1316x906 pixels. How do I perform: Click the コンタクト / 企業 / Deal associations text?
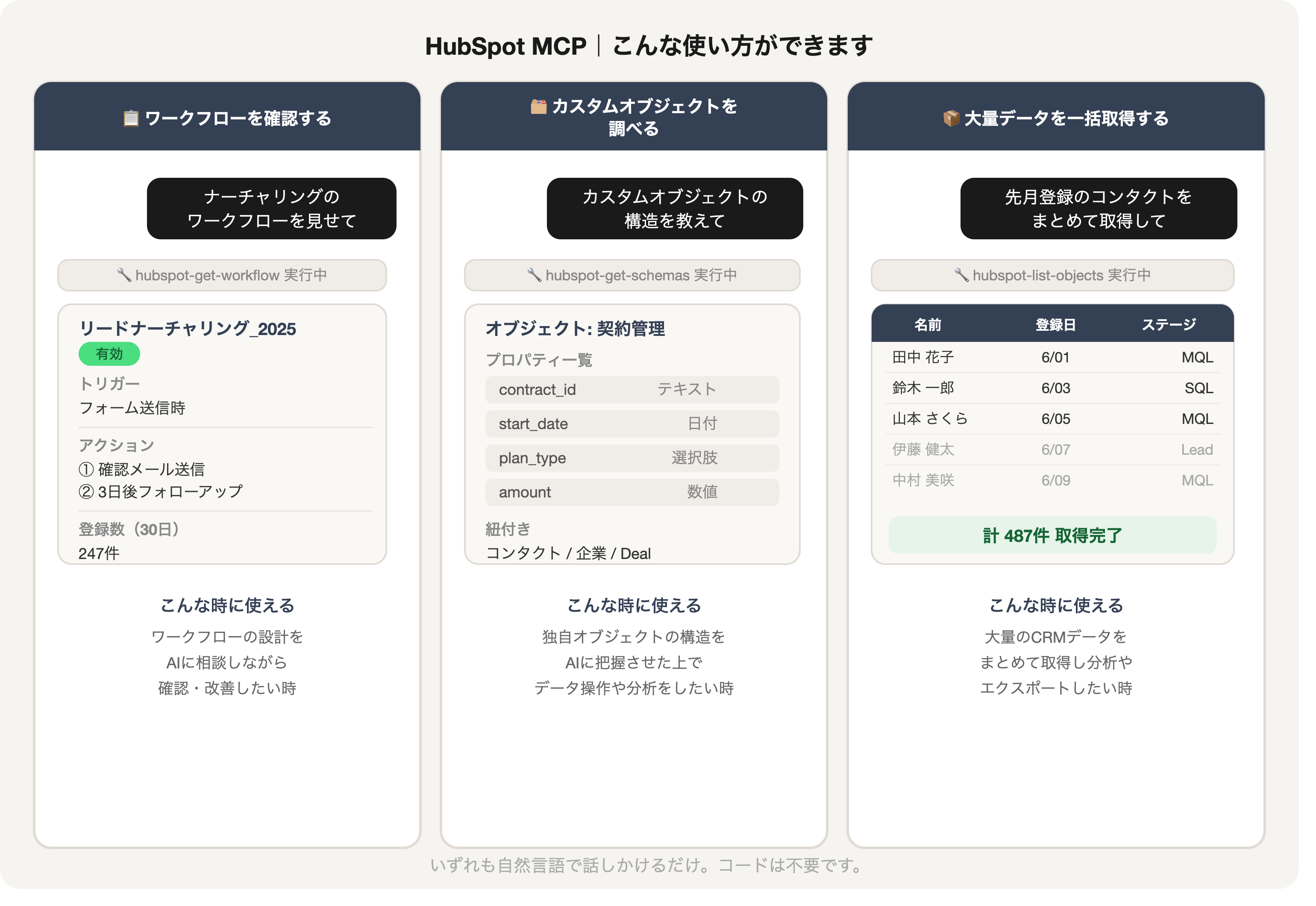568,553
